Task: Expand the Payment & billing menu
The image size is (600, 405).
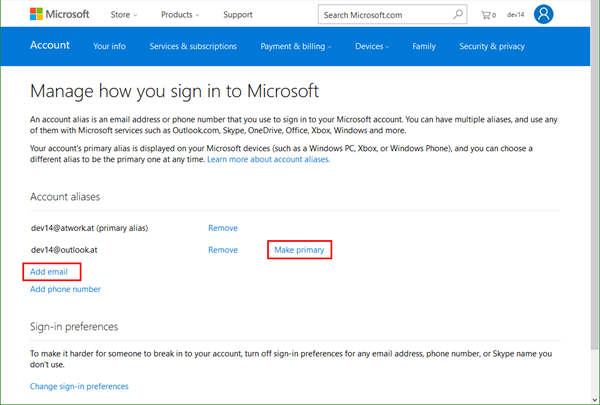Action: tap(296, 46)
